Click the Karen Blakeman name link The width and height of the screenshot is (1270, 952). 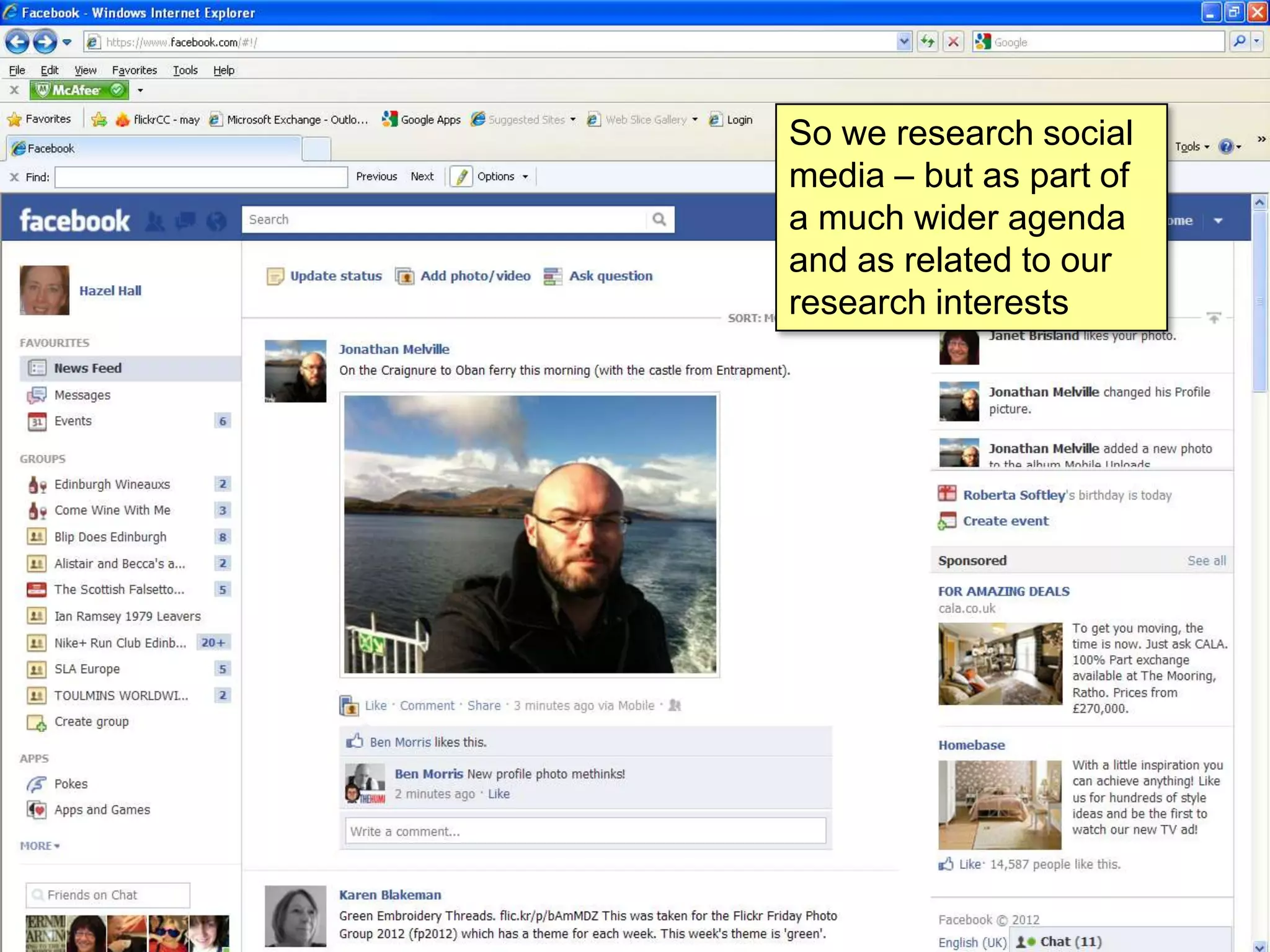point(390,895)
